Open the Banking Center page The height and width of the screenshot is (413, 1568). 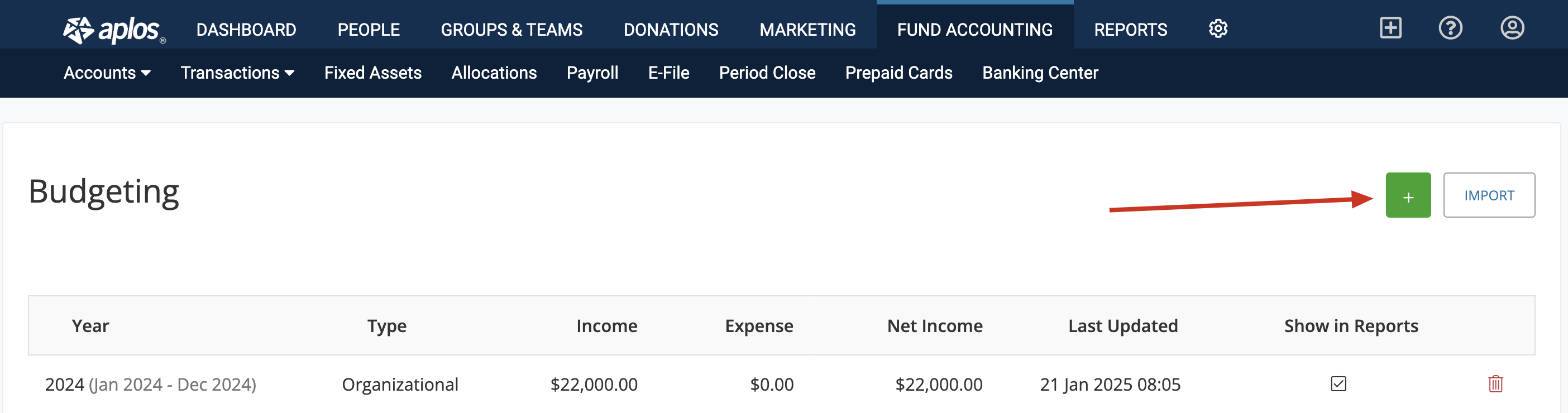(1040, 73)
